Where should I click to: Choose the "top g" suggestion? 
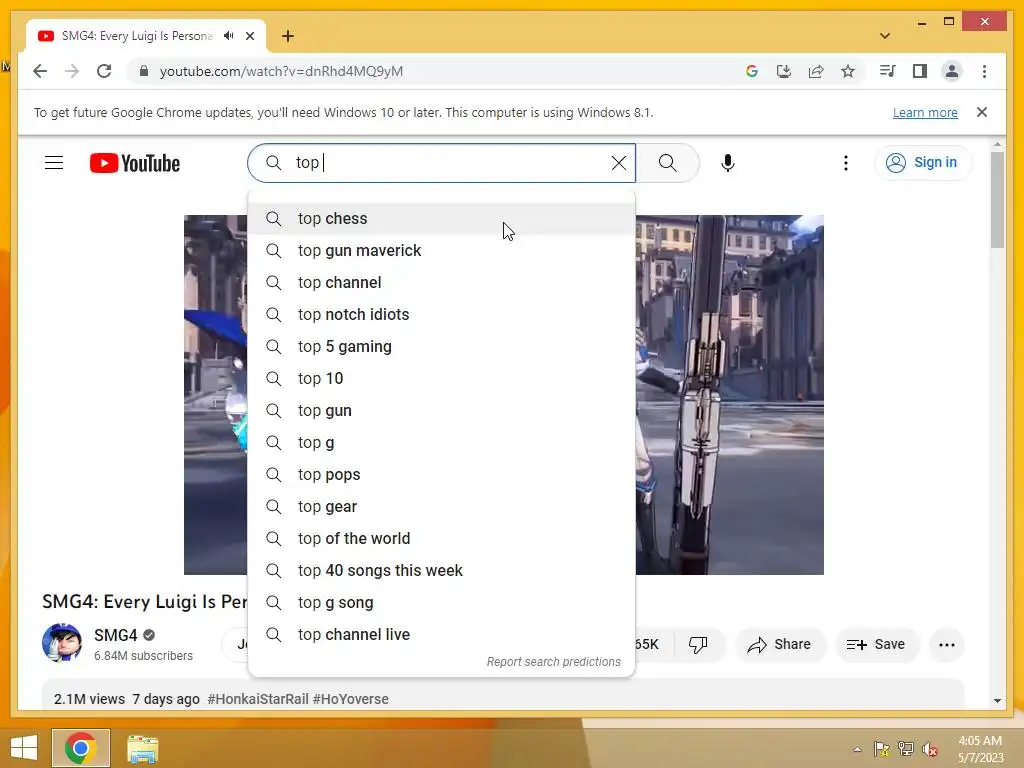pos(441,443)
